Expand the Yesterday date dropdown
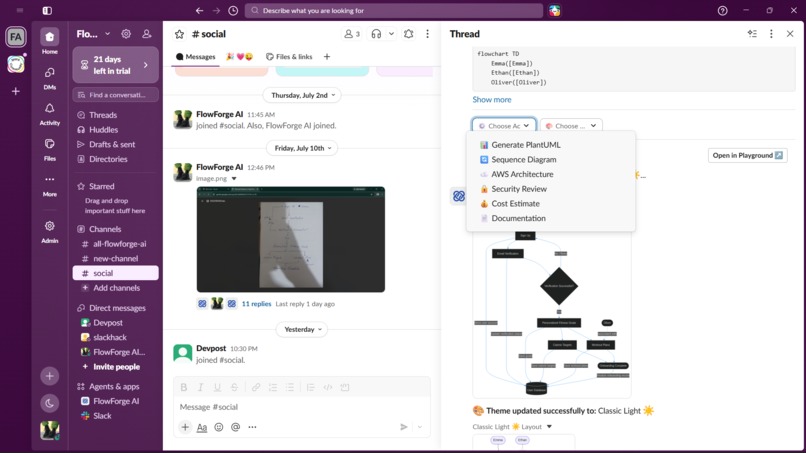Image resolution: width=806 pixels, height=453 pixels. point(303,329)
